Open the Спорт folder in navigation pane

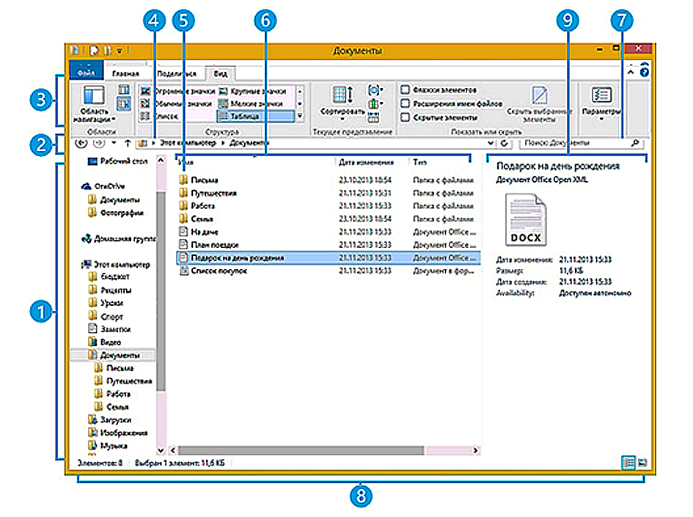[x=106, y=316]
